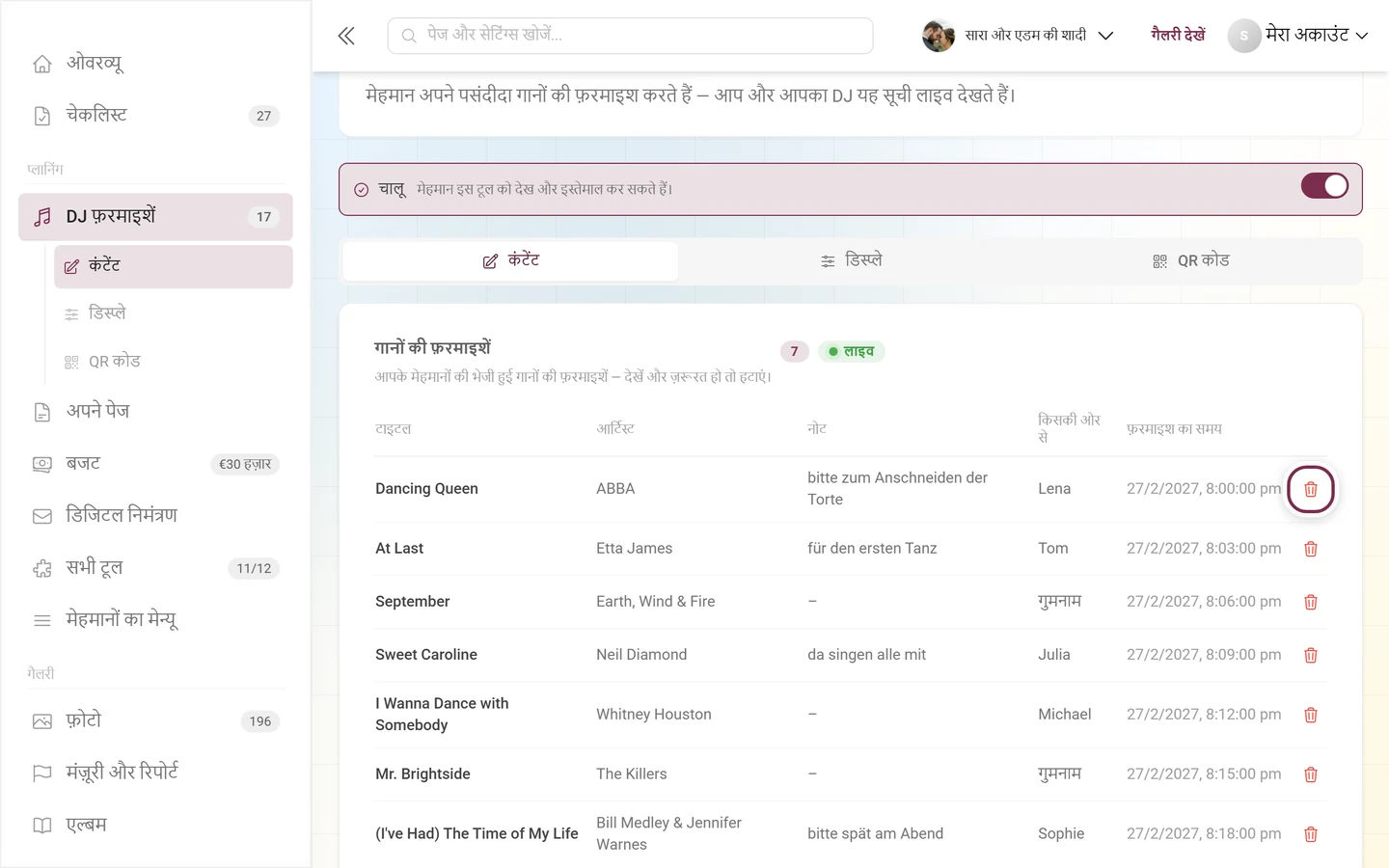Follow the गैलरी देखें link
This screenshot has width=1389, height=868.
coord(1178,36)
